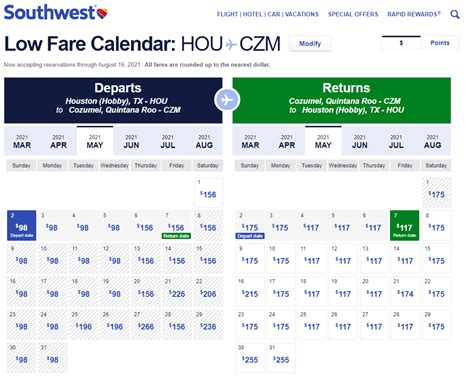Choose May 31 return fare $255
Viewport: 474px width, 379px height.
coord(281,357)
